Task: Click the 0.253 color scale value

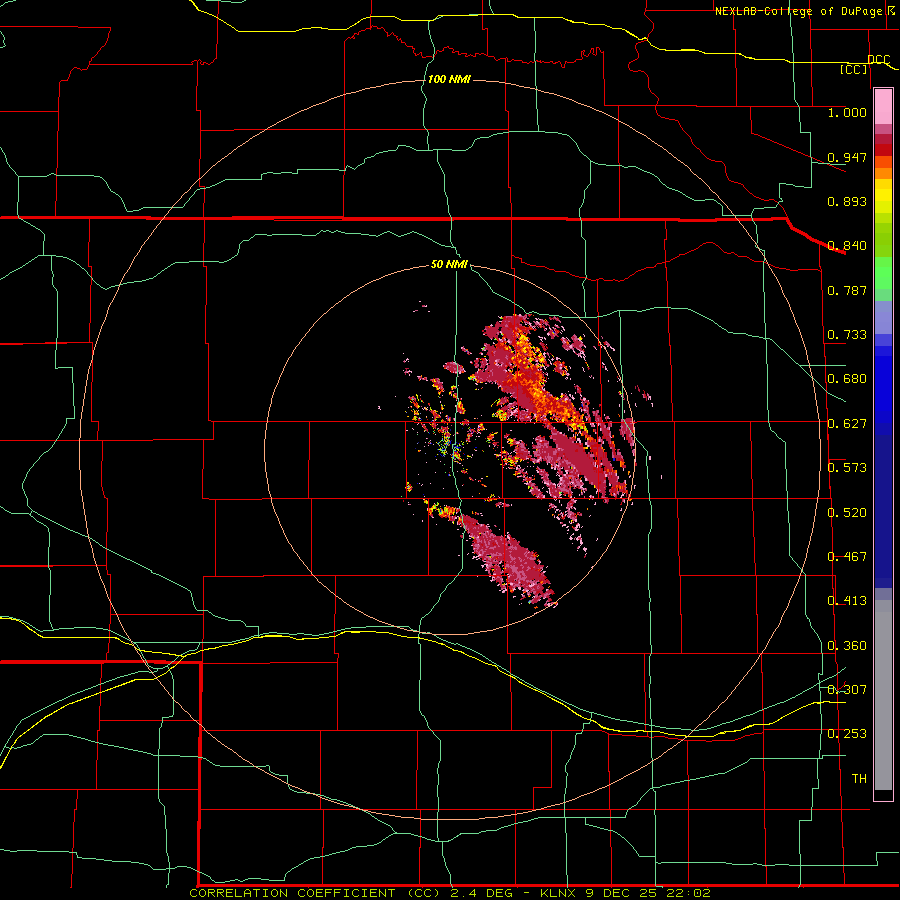Action: [x=847, y=734]
